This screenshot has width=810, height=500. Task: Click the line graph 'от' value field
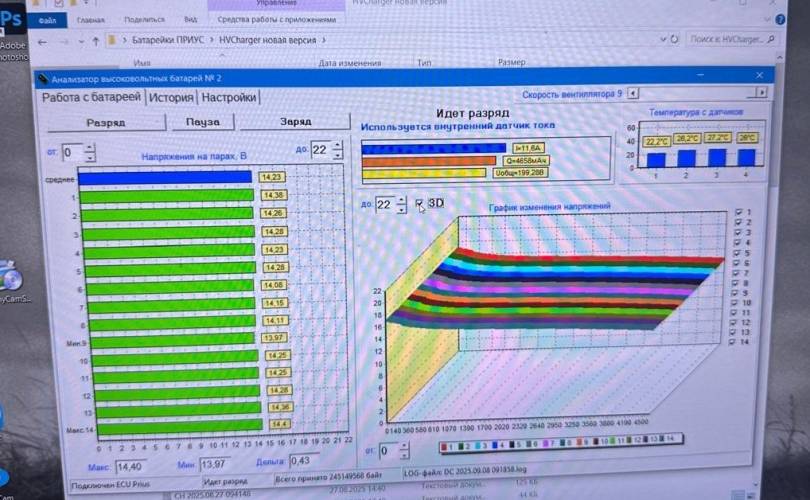(x=389, y=451)
